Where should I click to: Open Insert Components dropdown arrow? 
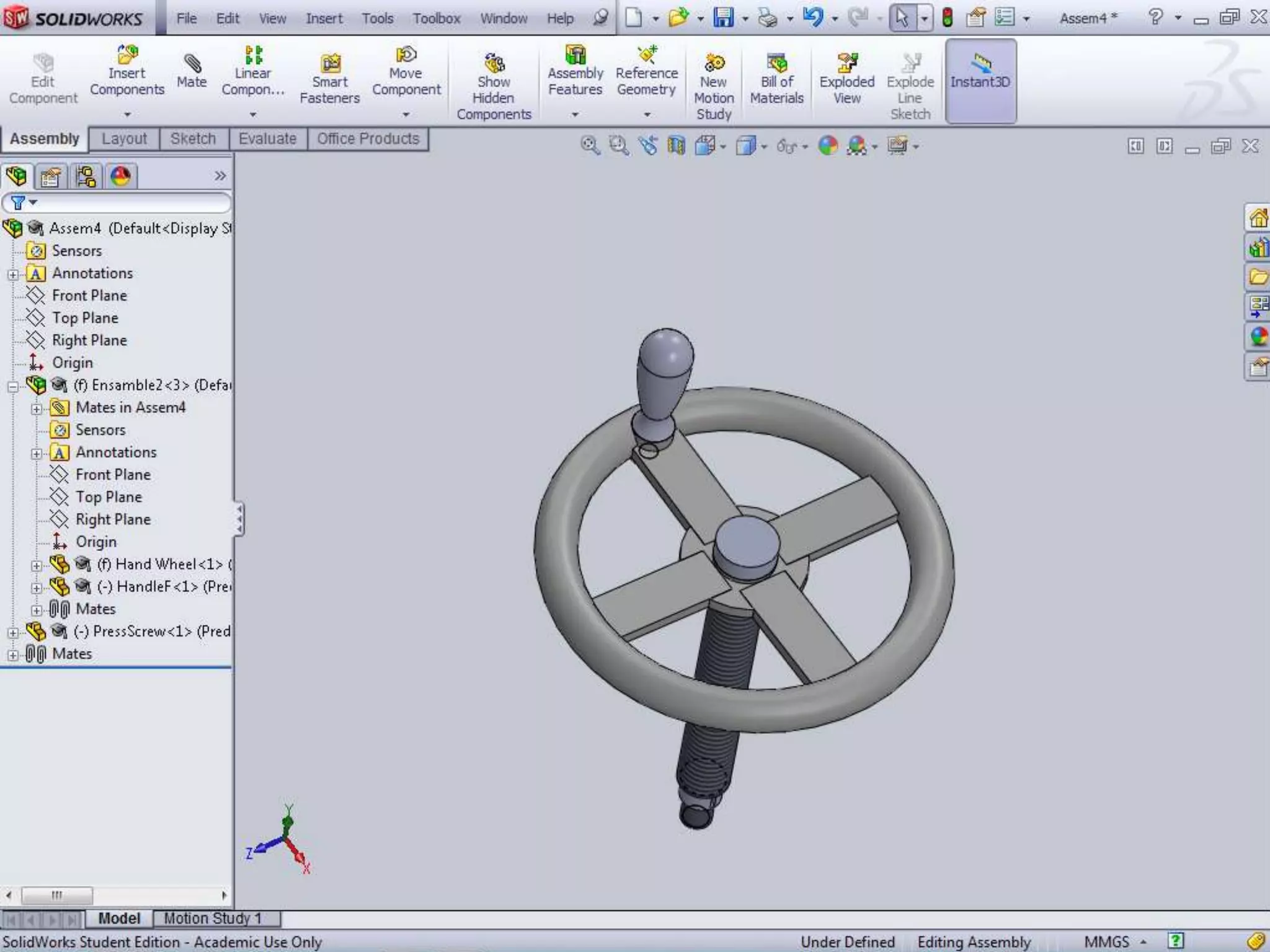click(127, 115)
